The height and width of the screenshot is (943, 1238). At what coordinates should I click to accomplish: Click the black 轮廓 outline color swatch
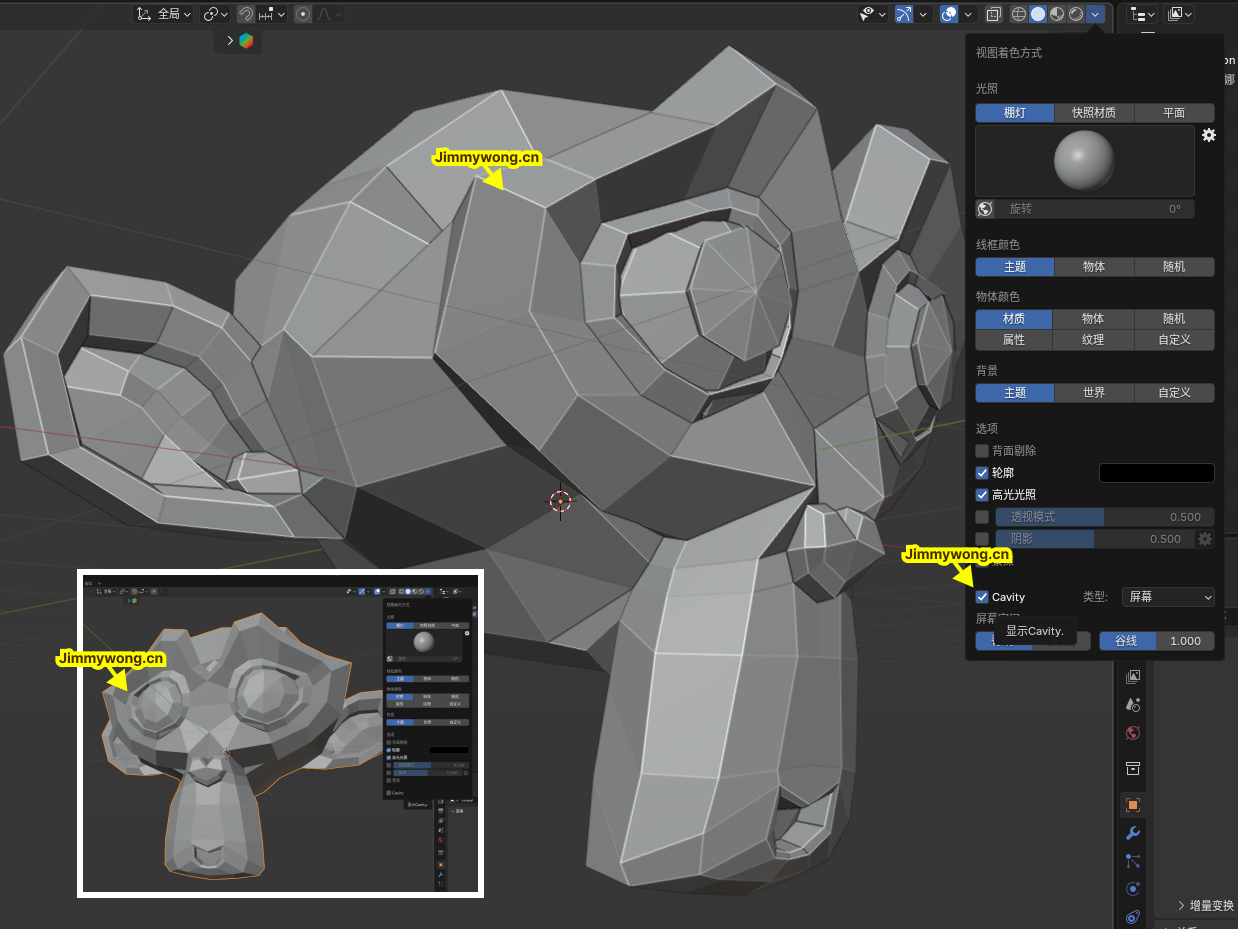(x=1156, y=473)
